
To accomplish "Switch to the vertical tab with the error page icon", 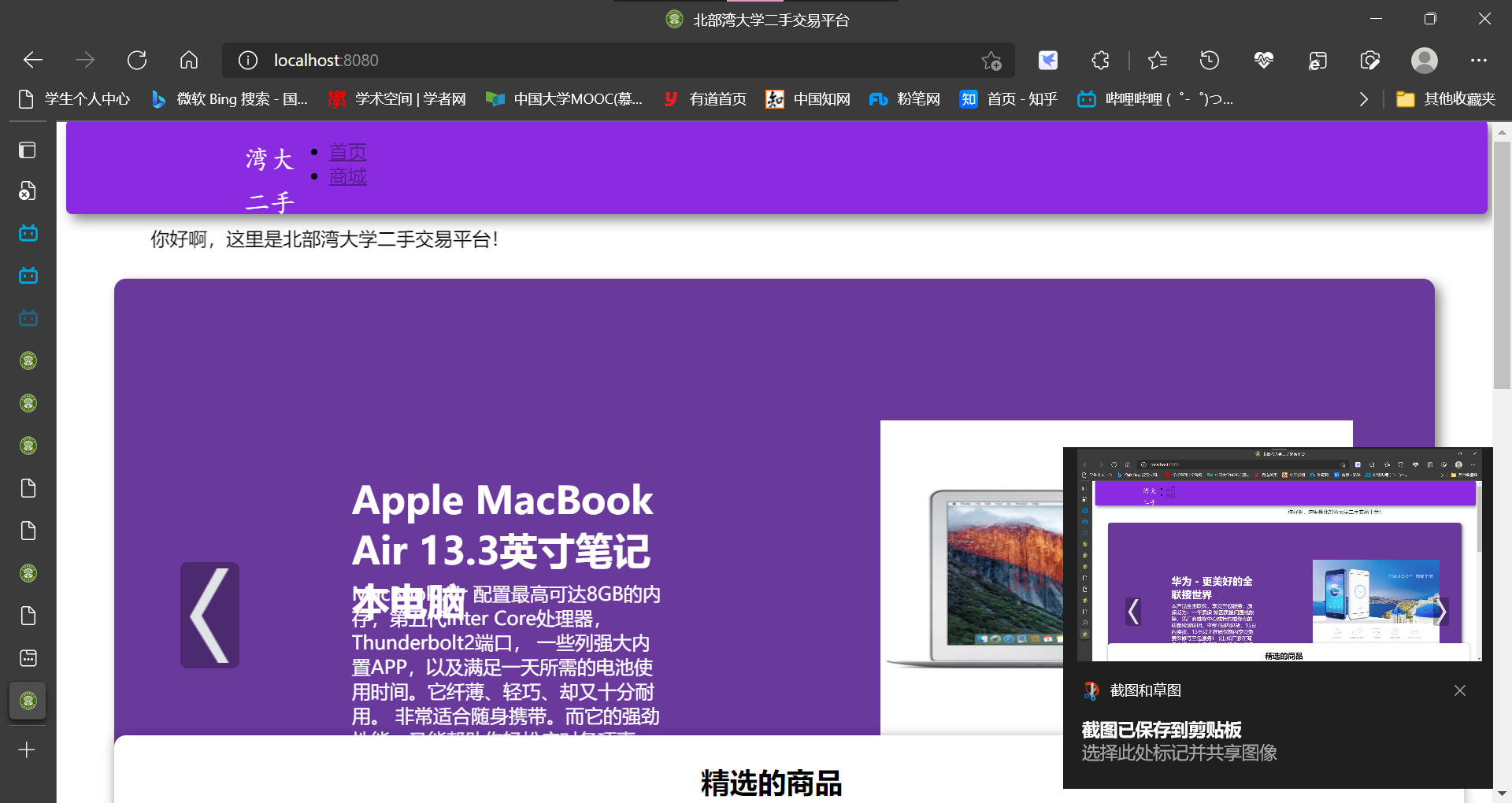I will click(x=28, y=191).
